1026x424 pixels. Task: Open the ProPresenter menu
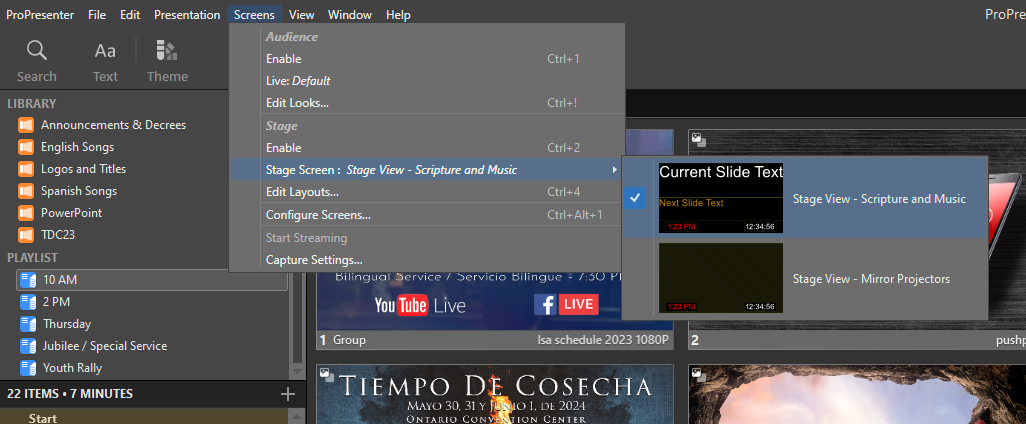click(x=40, y=14)
